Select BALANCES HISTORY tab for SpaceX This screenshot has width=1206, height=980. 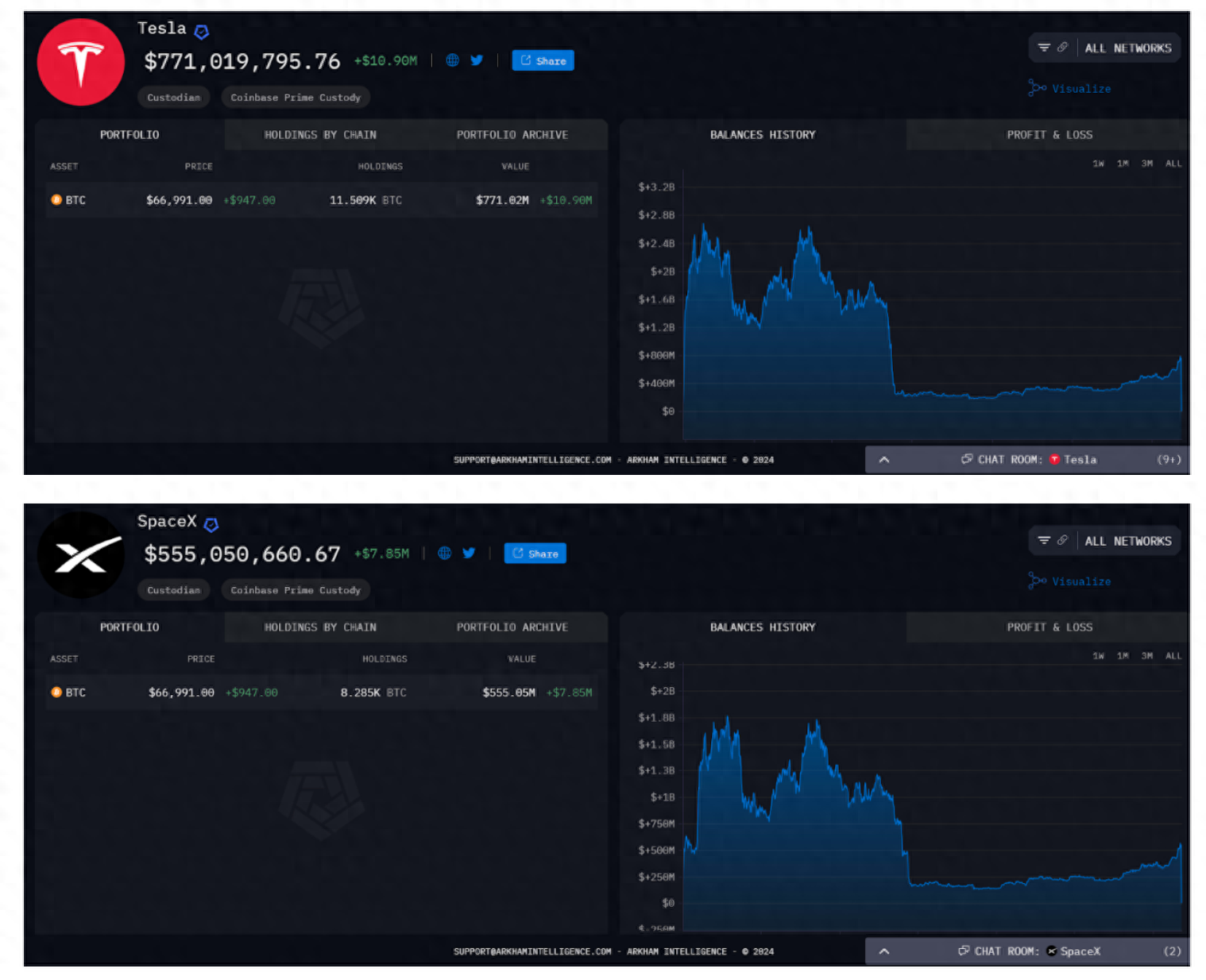point(763,627)
